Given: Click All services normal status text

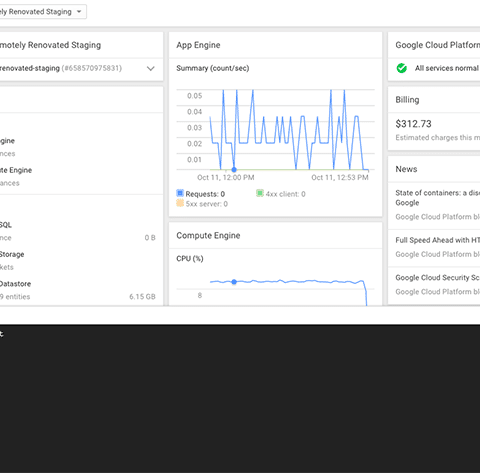Looking at the screenshot, I should point(447,68).
